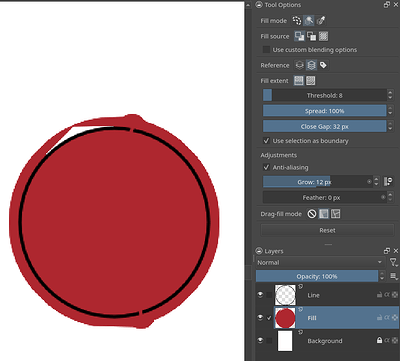
Task: Adjust the Feather stepper arrows
Action: point(390,198)
